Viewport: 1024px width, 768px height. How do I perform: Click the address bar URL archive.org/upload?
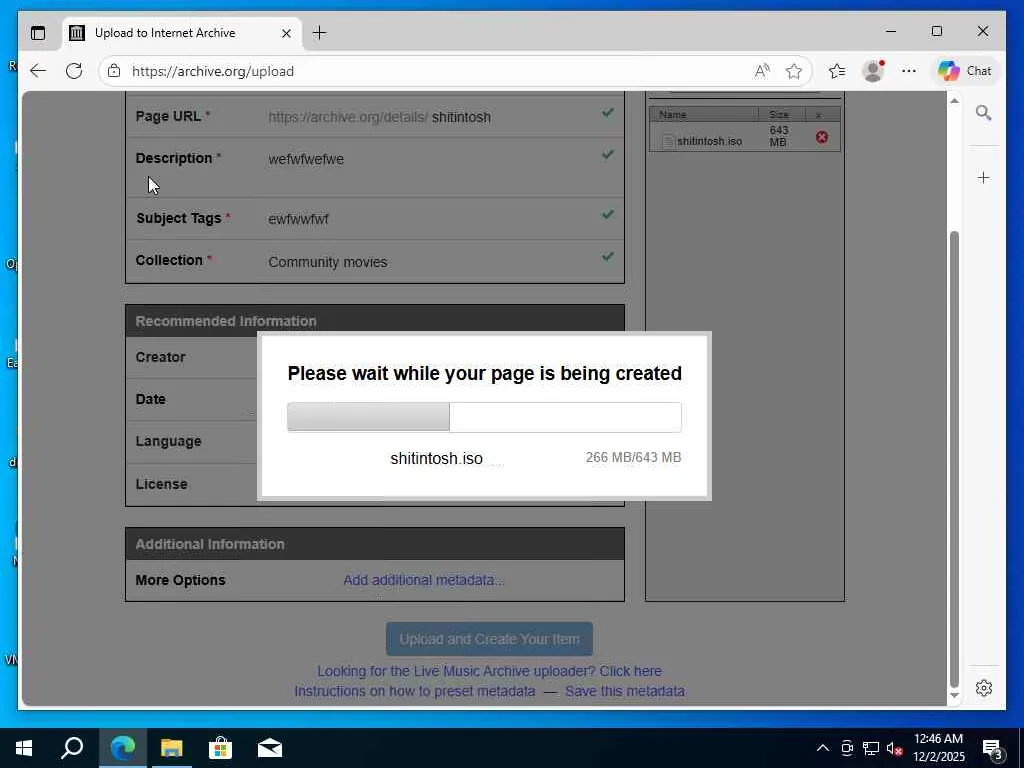[213, 71]
